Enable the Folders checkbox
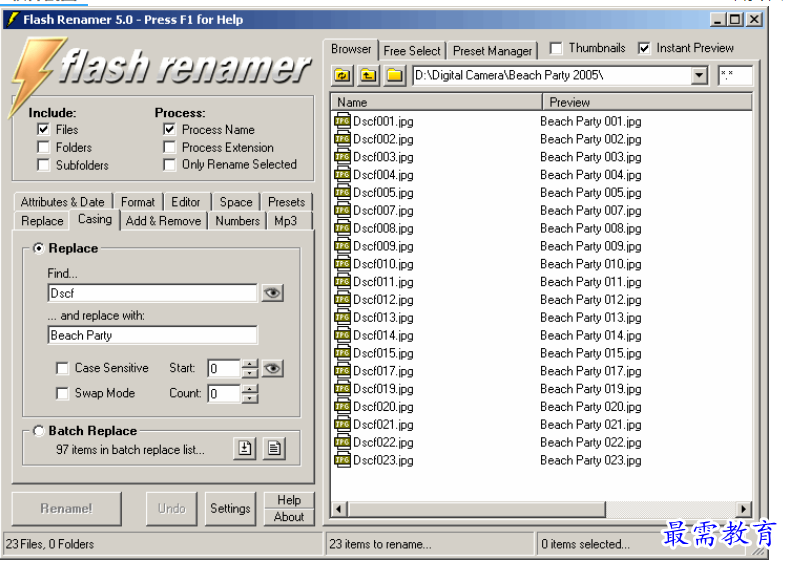Image resolution: width=785 pixels, height=565 pixels. click(44, 148)
